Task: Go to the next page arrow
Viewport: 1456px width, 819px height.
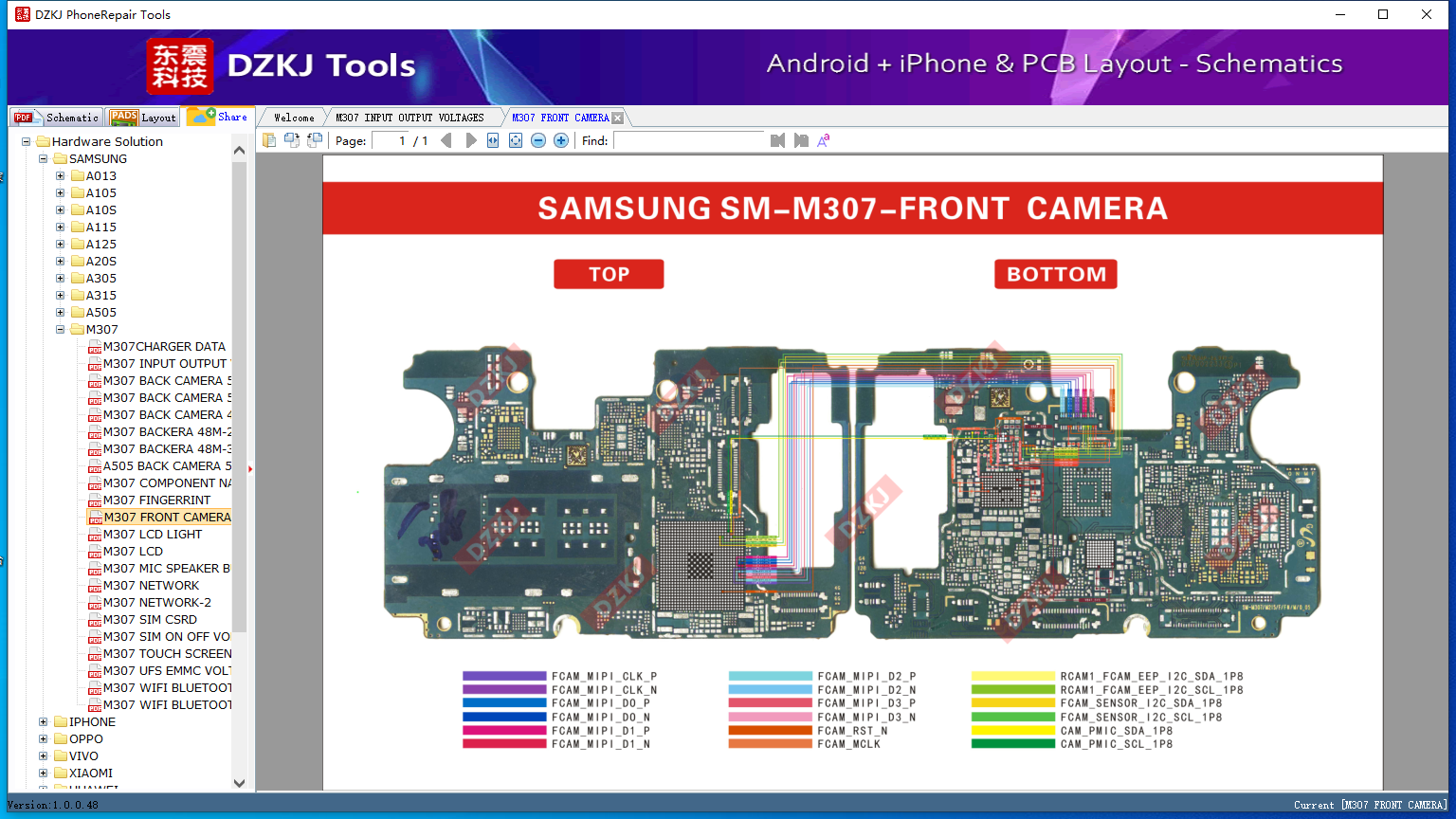Action: coord(471,140)
